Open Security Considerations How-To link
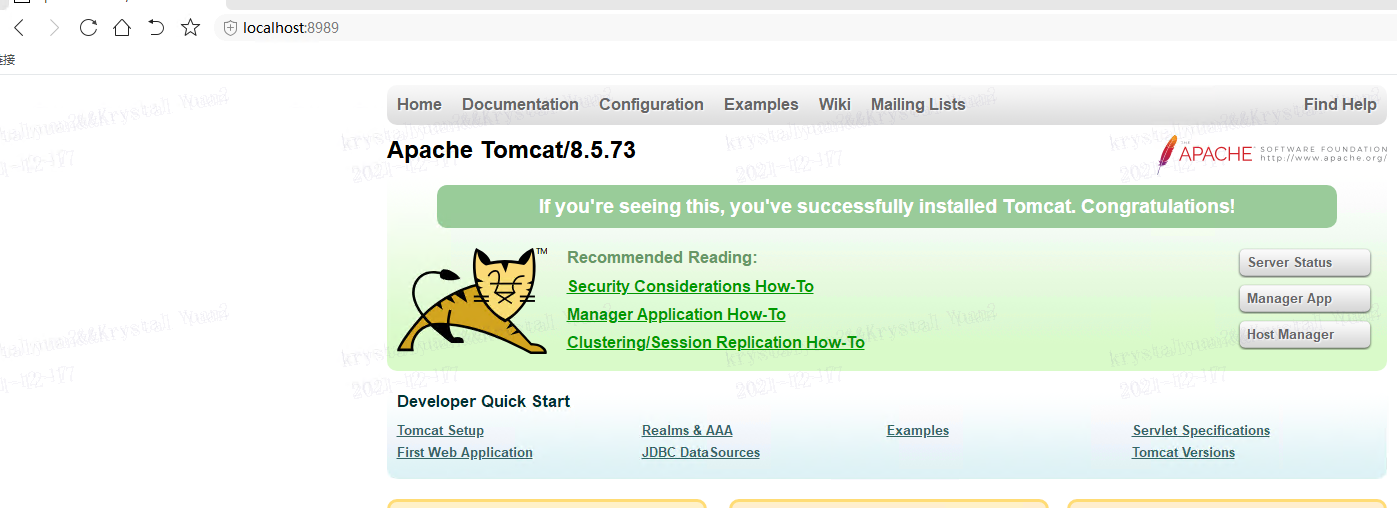 [691, 286]
